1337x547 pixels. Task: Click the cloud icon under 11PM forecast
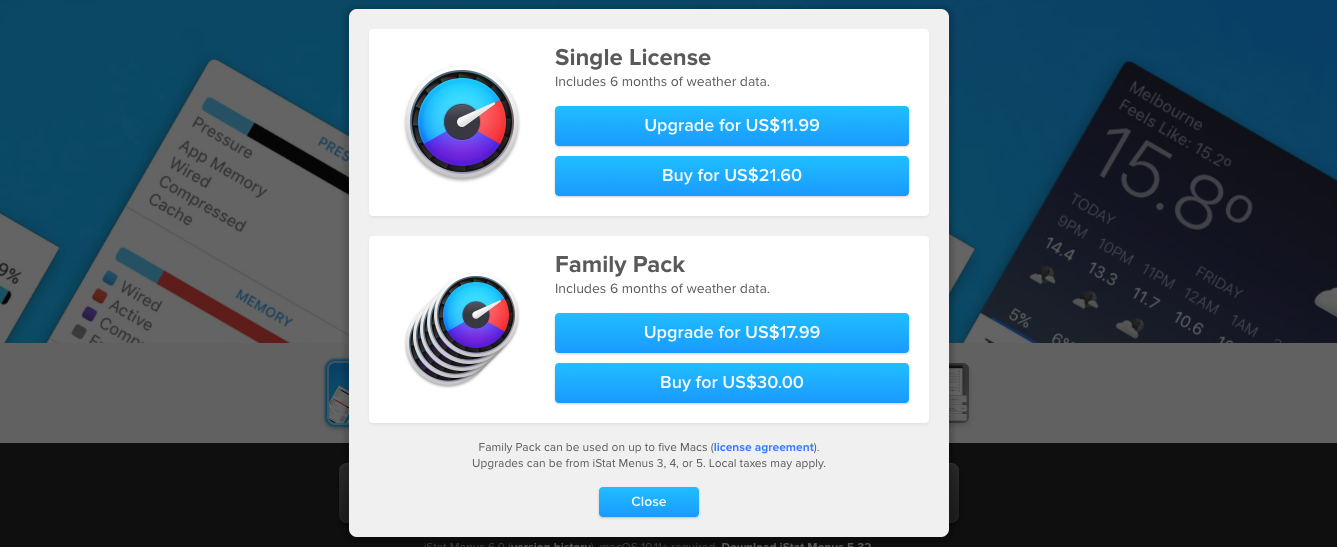[1129, 326]
